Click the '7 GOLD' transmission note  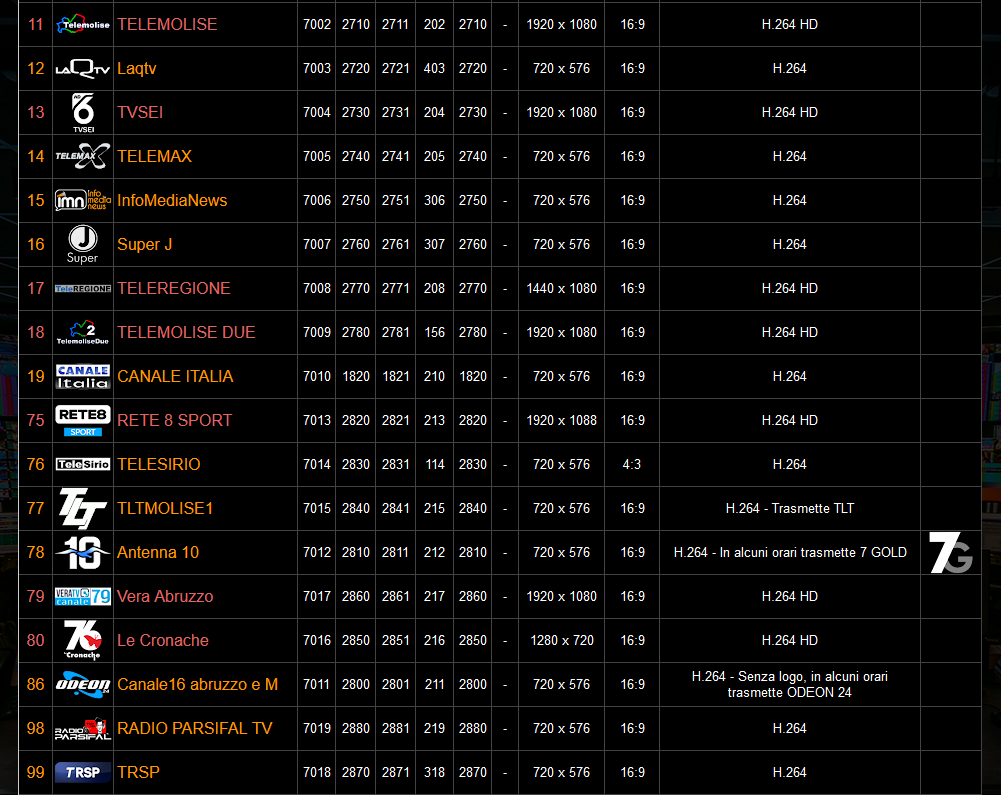[790, 552]
